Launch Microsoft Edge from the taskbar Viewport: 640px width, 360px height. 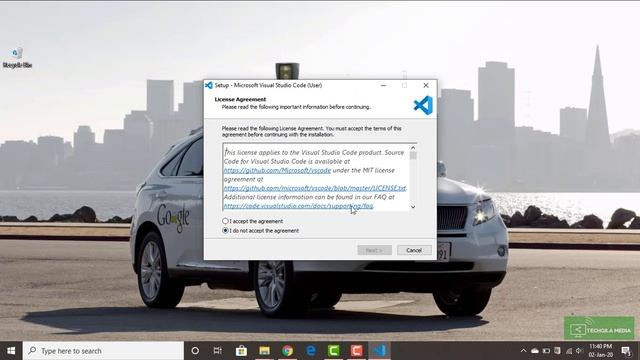tap(311, 351)
